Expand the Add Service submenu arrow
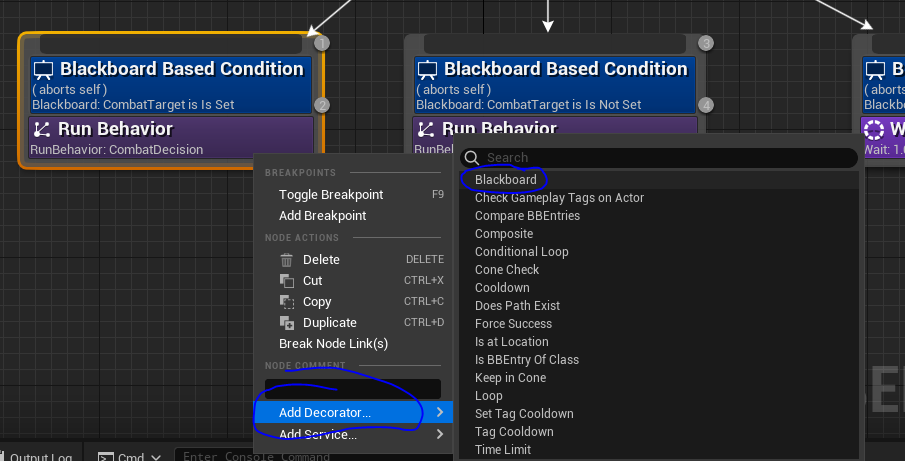Screen dimensions: 905x461 click(x=440, y=434)
